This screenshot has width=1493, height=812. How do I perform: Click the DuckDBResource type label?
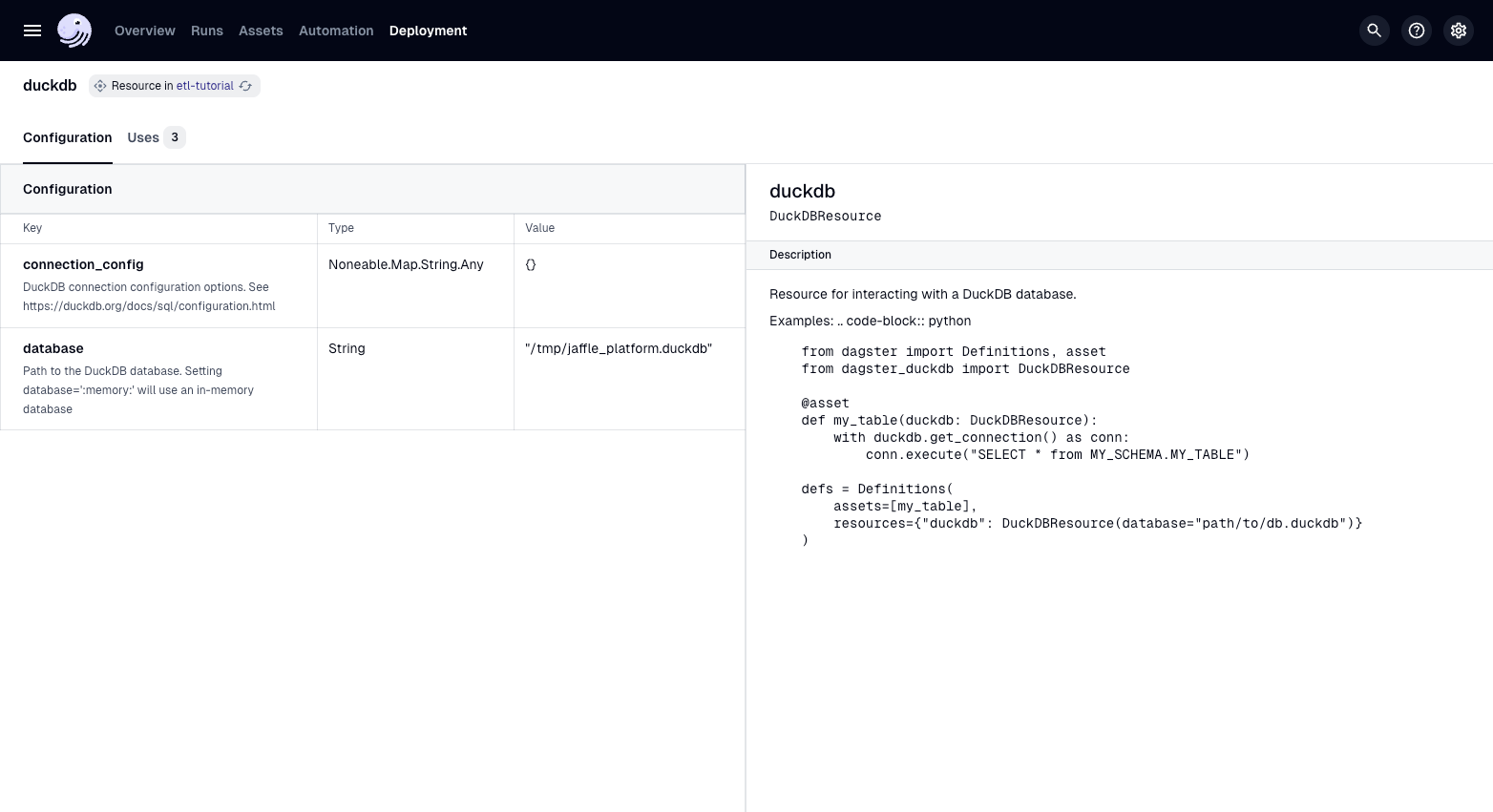[825, 217]
